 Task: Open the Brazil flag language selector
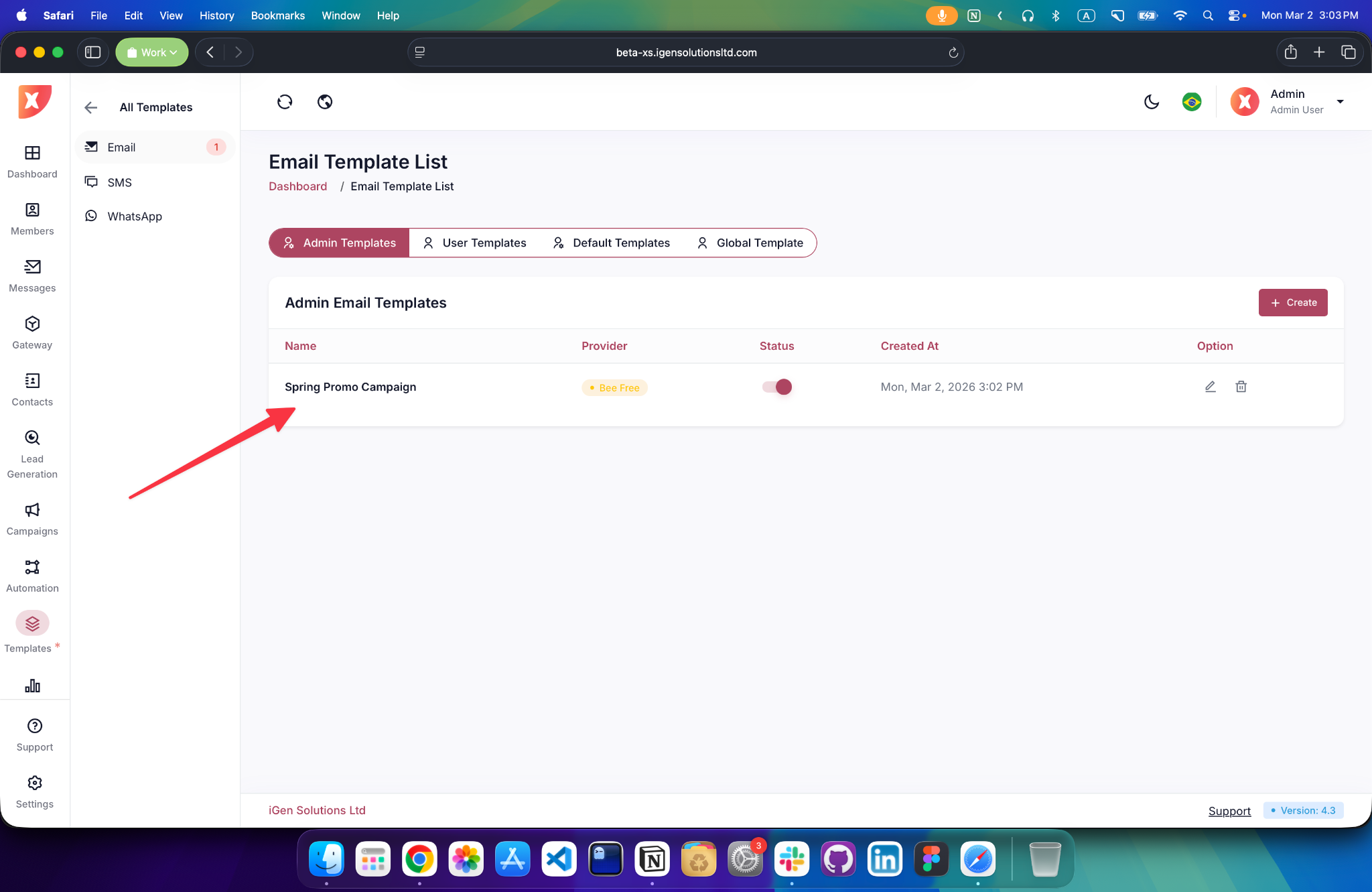click(1192, 102)
